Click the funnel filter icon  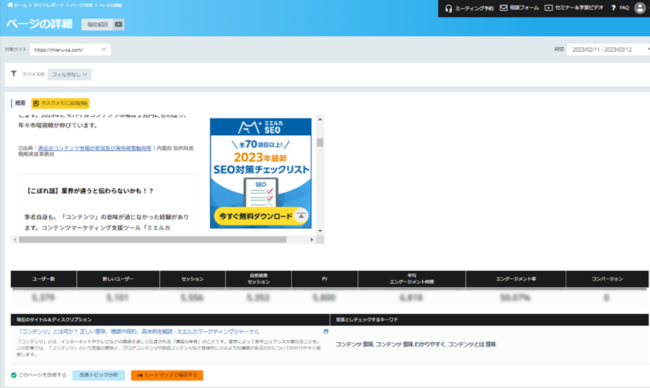[14, 73]
